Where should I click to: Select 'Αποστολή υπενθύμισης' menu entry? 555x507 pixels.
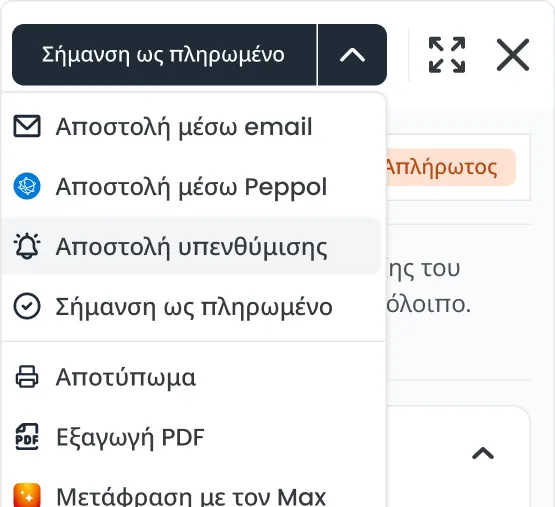coord(191,246)
